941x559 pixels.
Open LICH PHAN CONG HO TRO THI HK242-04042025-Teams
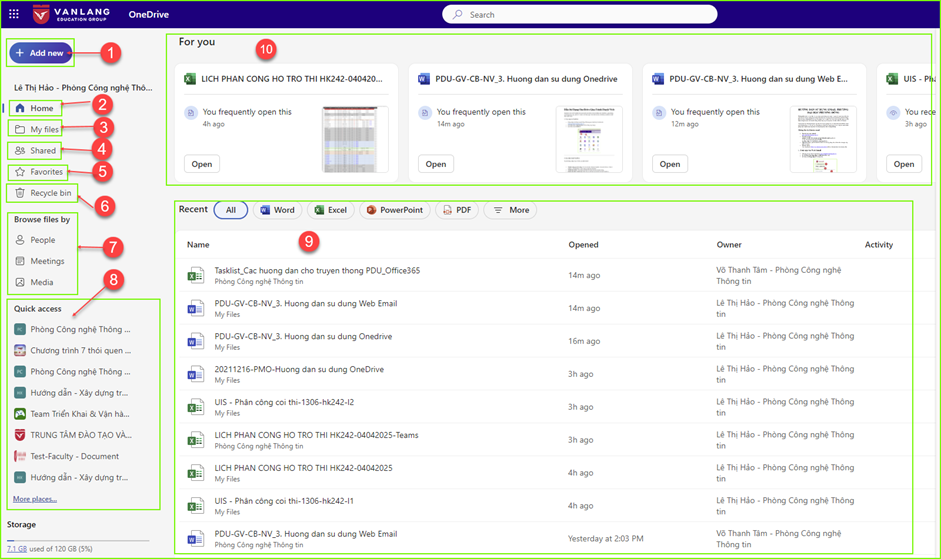coord(316,435)
